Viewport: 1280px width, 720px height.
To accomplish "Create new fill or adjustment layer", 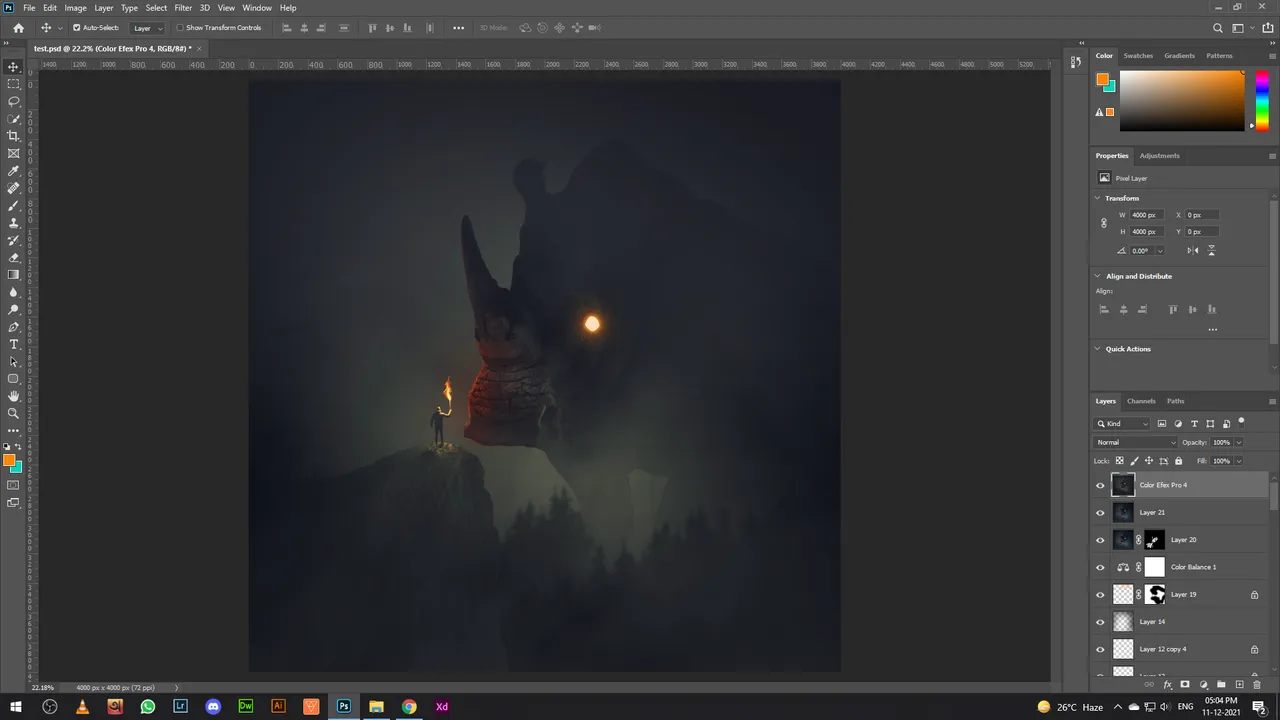I will coord(1203,685).
